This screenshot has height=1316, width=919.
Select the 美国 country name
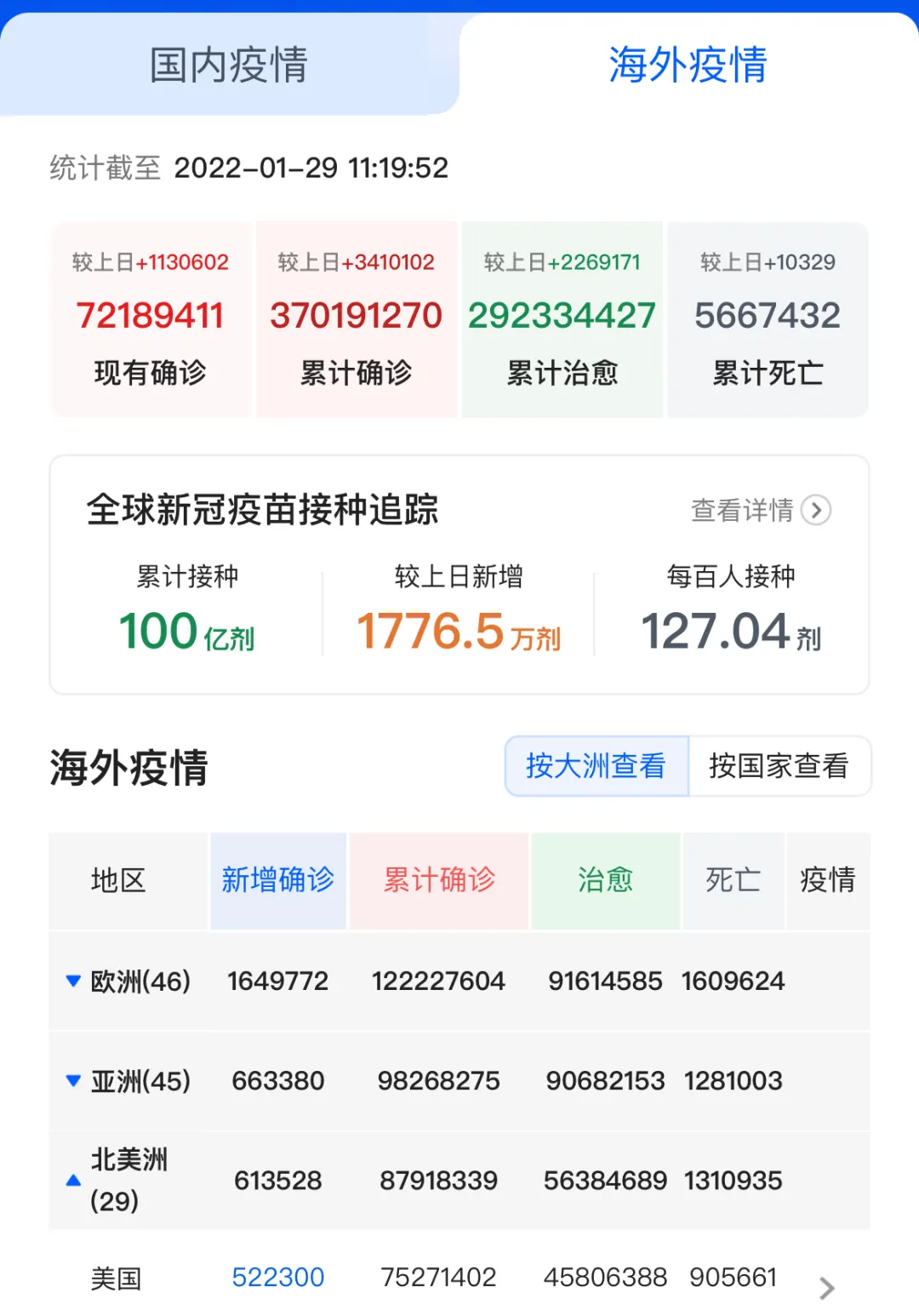[x=117, y=1279]
